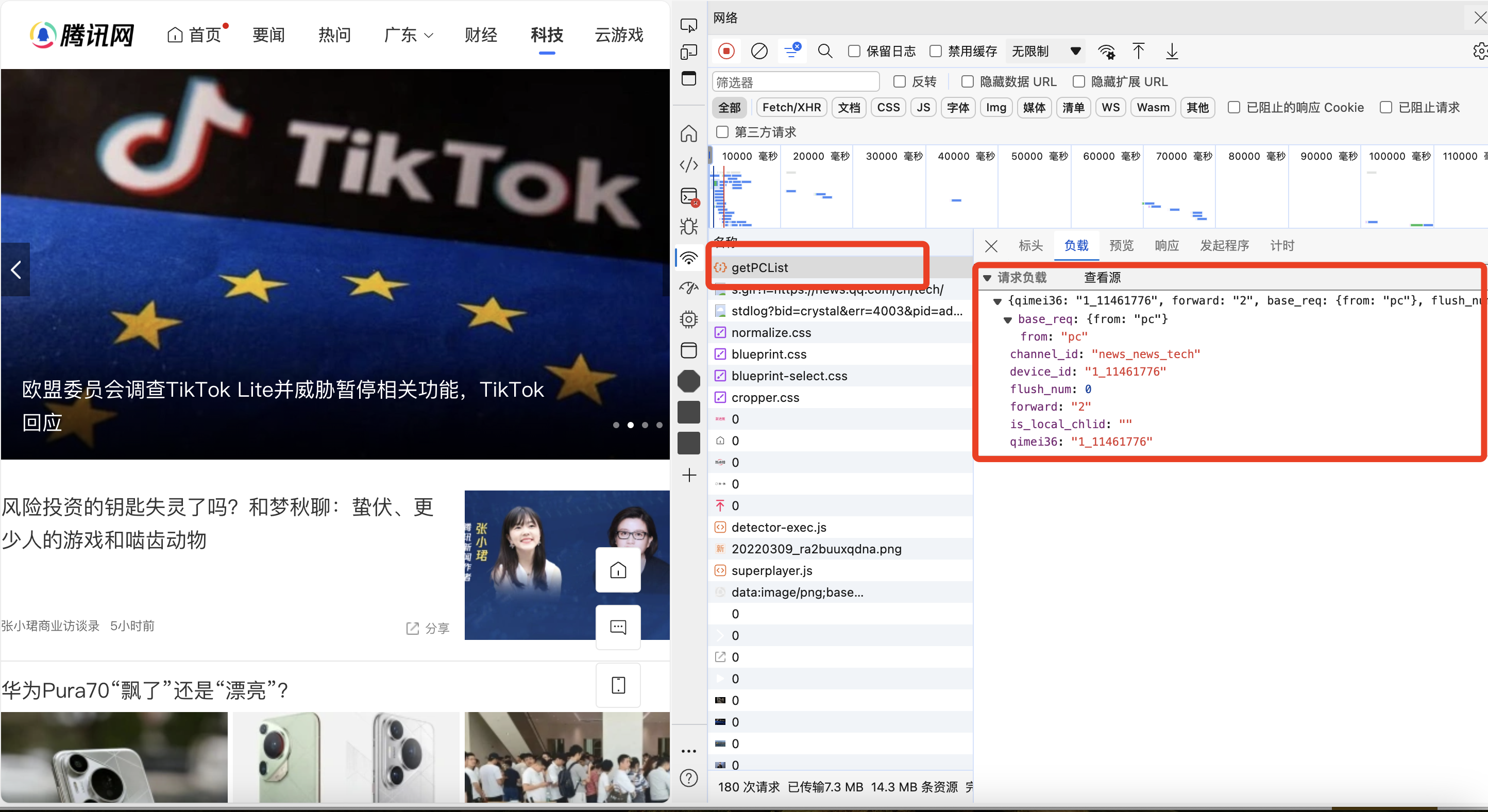Click in the 筛选器 filter field

[x=796, y=82]
